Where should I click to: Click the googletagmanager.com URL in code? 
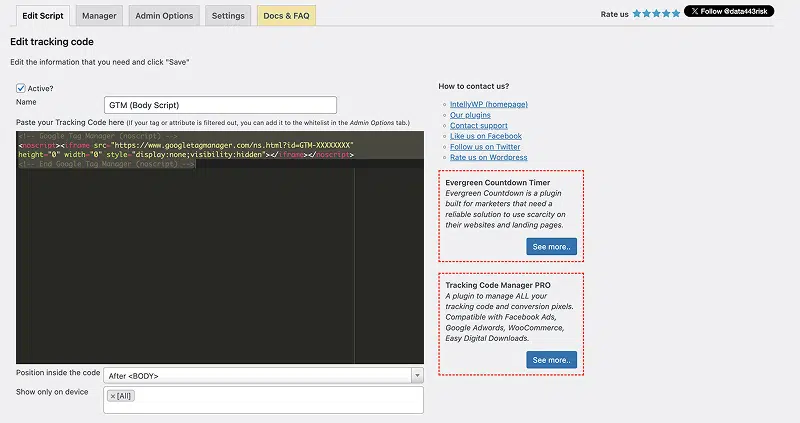point(232,145)
